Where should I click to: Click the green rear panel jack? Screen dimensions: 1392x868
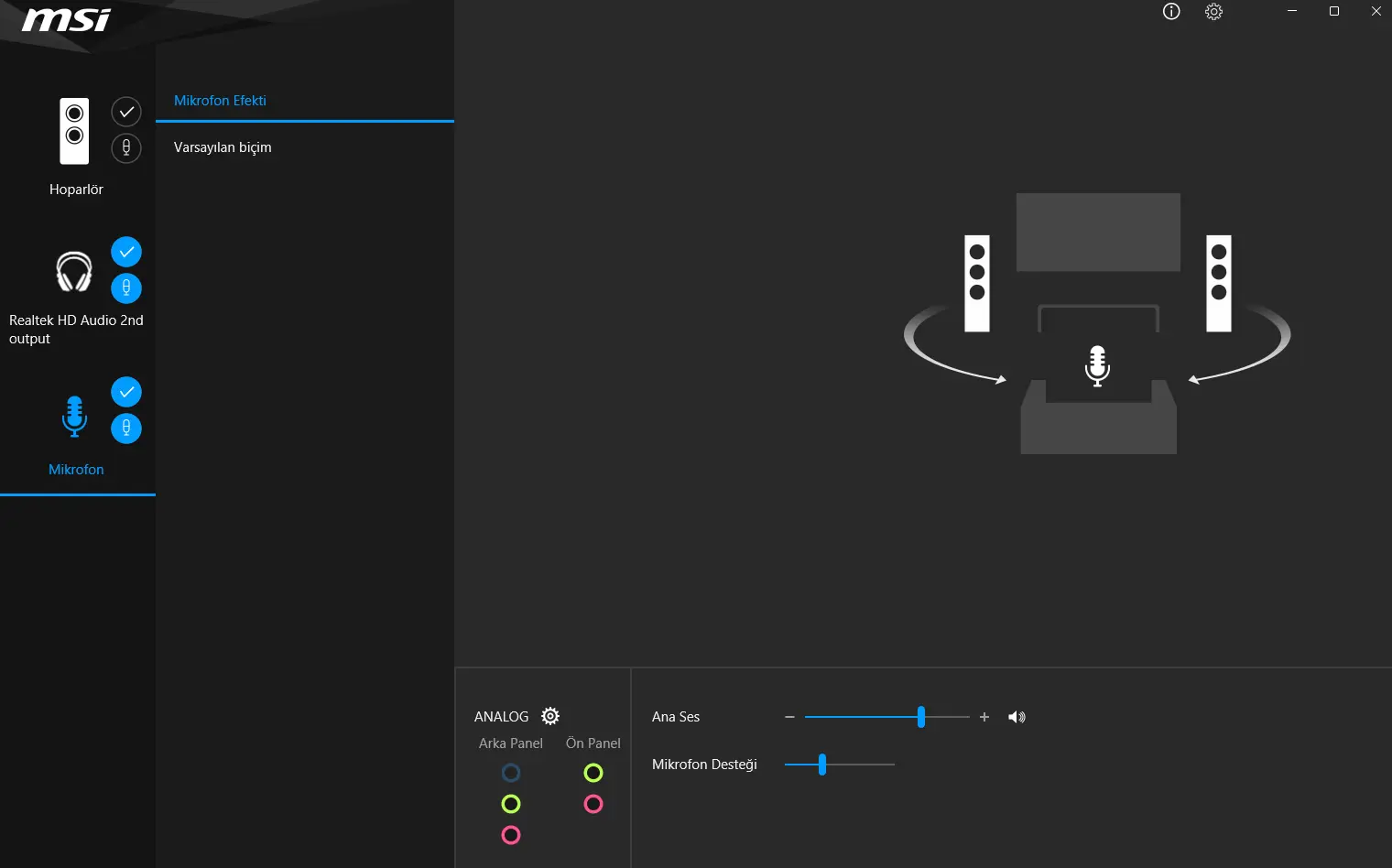(511, 804)
